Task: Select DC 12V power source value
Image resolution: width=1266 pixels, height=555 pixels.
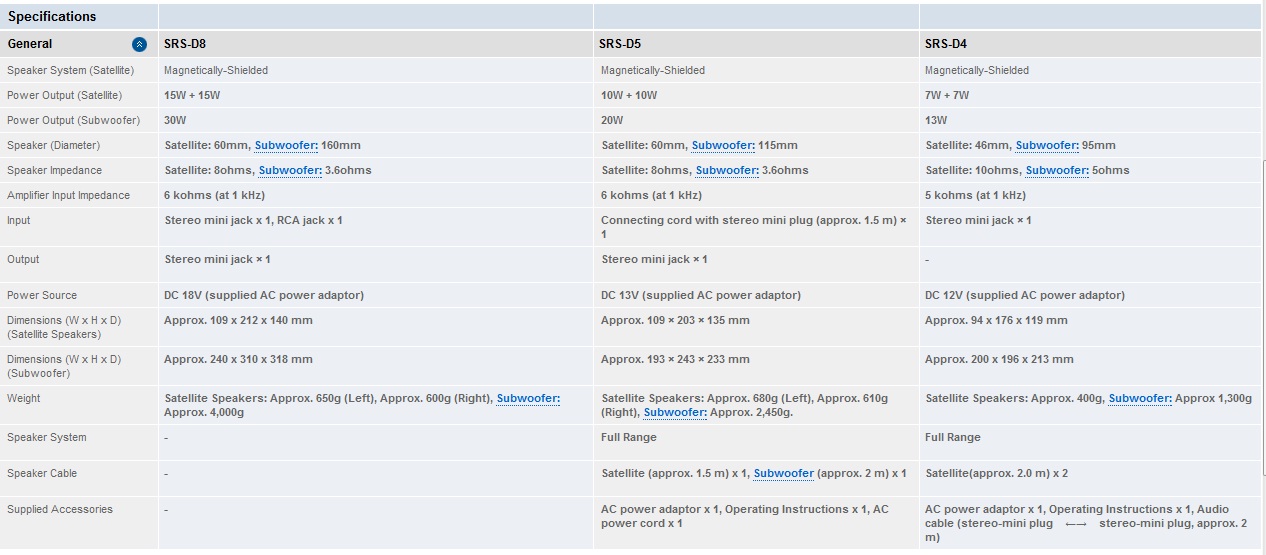Action: click(1025, 295)
